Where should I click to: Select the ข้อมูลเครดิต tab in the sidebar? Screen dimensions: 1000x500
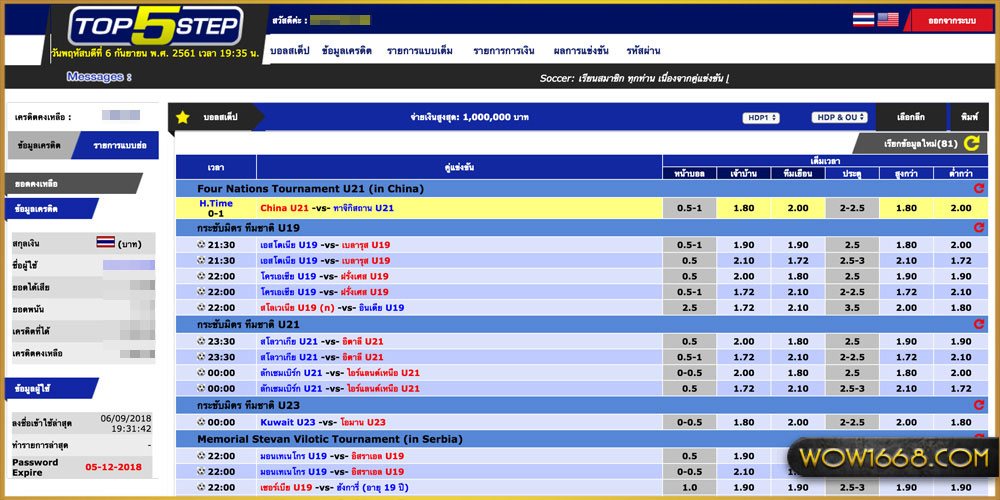click(x=40, y=145)
